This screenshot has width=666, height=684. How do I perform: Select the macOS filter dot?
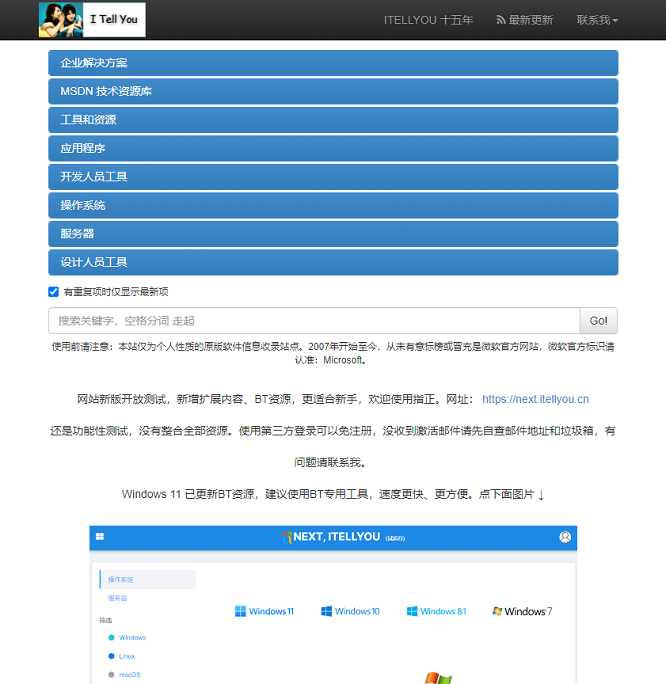pos(111,674)
